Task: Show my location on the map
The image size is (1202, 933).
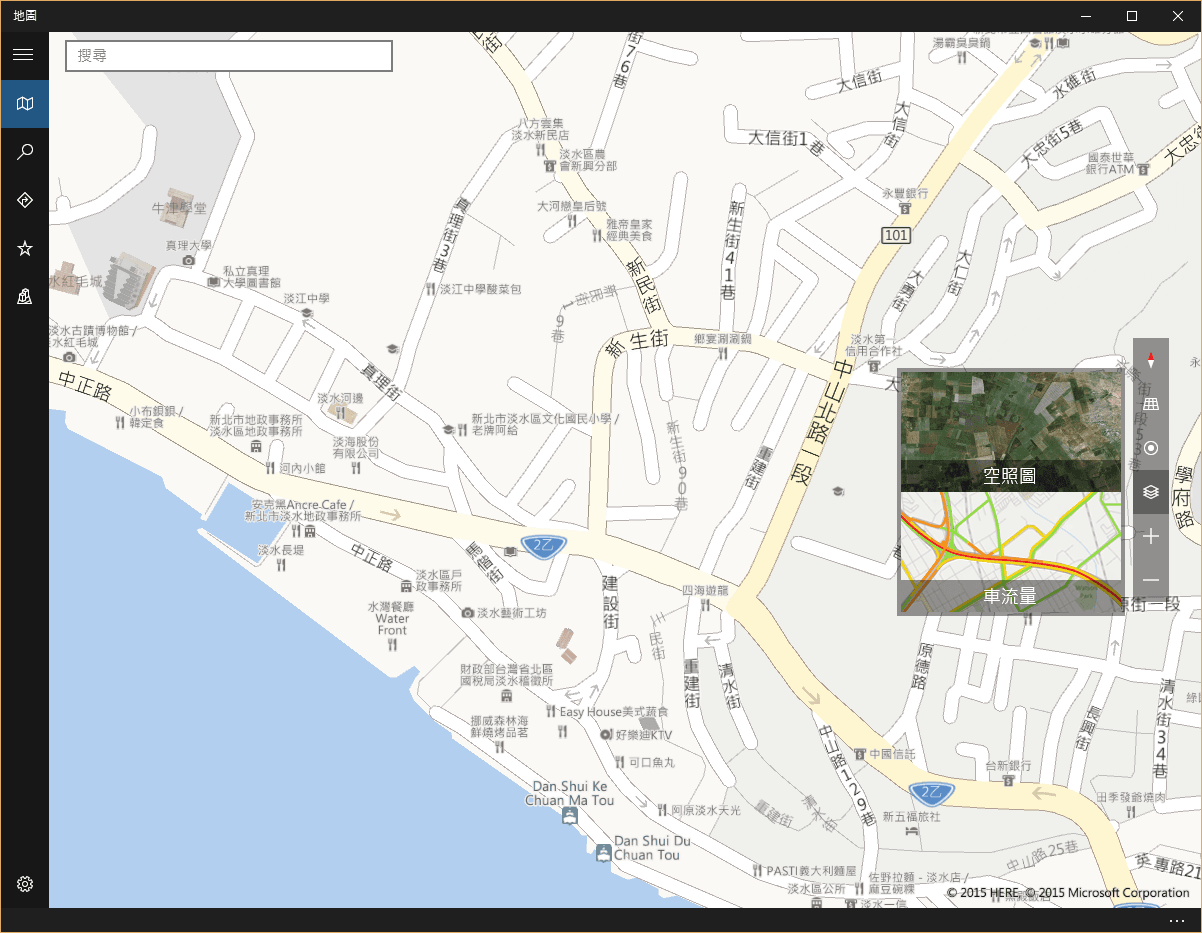Action: pyautogui.click(x=1150, y=448)
